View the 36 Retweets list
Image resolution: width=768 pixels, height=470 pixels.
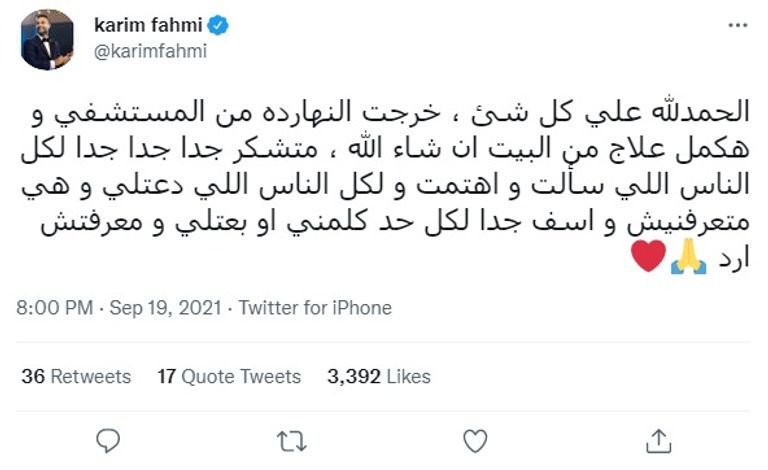click(x=76, y=377)
